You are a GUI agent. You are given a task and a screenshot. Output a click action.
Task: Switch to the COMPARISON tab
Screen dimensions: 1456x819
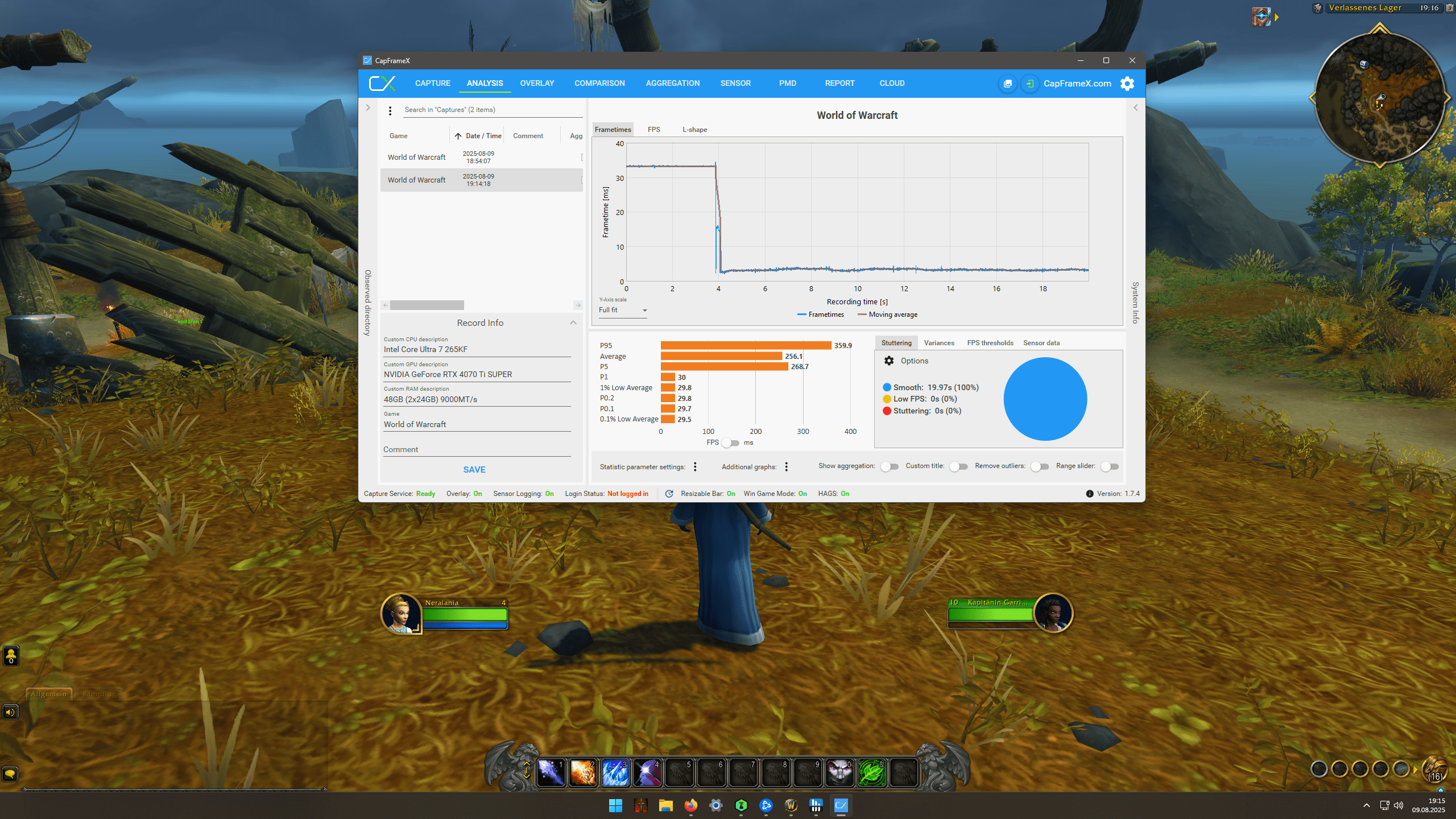click(x=599, y=83)
